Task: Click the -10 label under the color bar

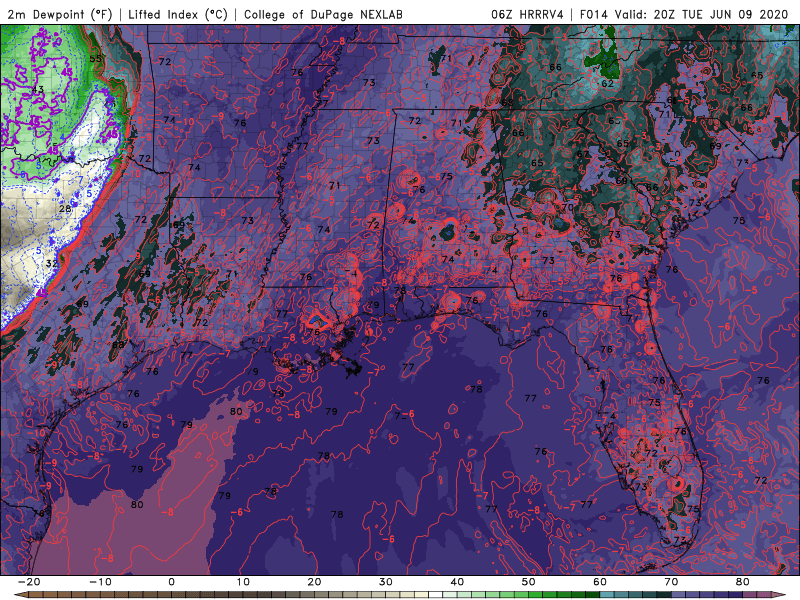Action: pos(100,582)
